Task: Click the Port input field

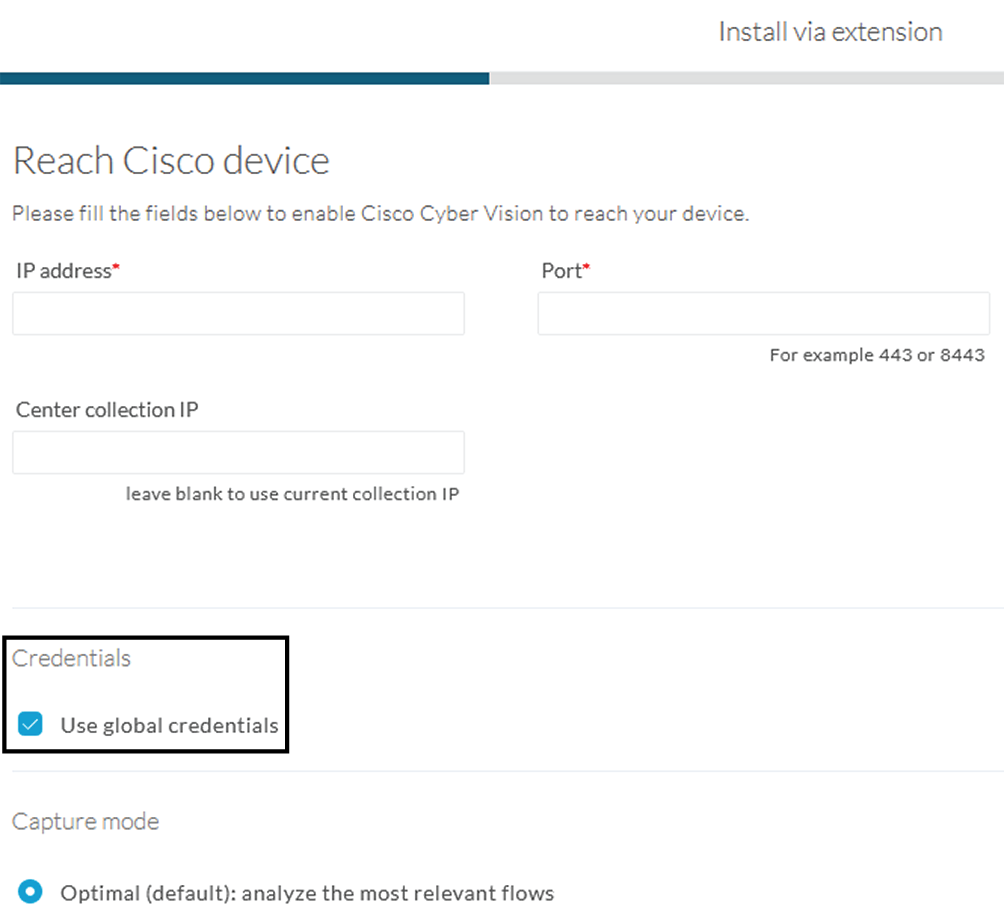Action: (763, 314)
